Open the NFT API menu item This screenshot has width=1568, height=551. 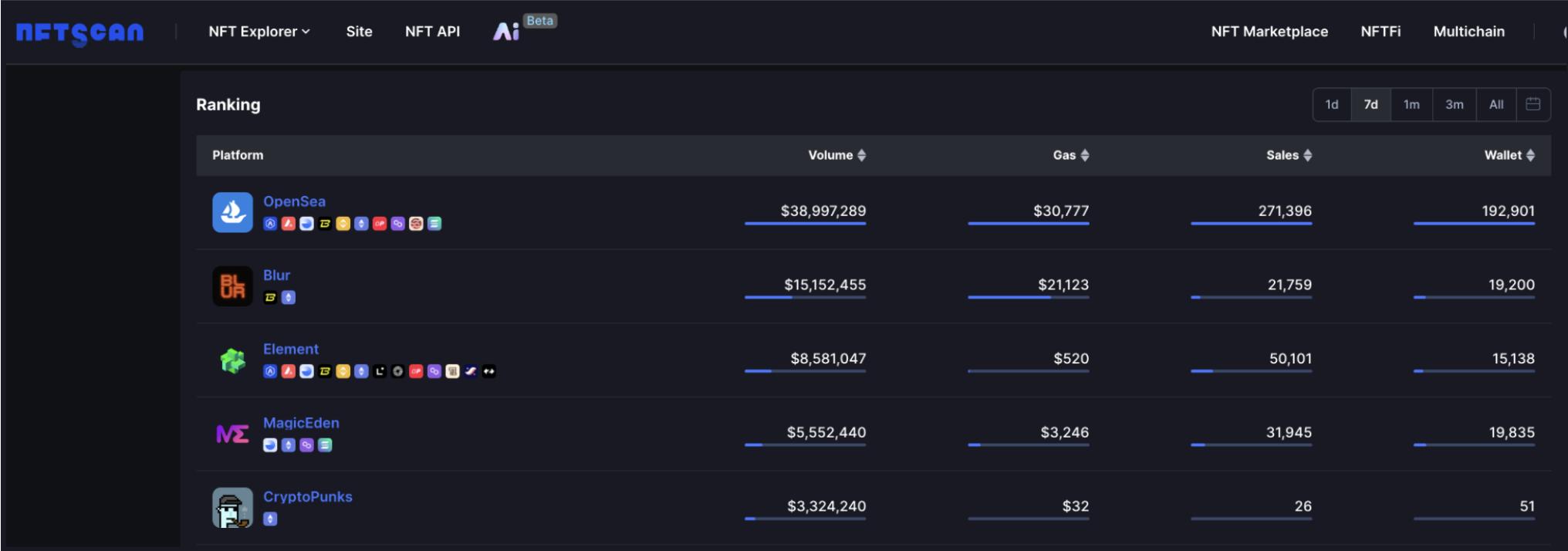click(x=432, y=32)
